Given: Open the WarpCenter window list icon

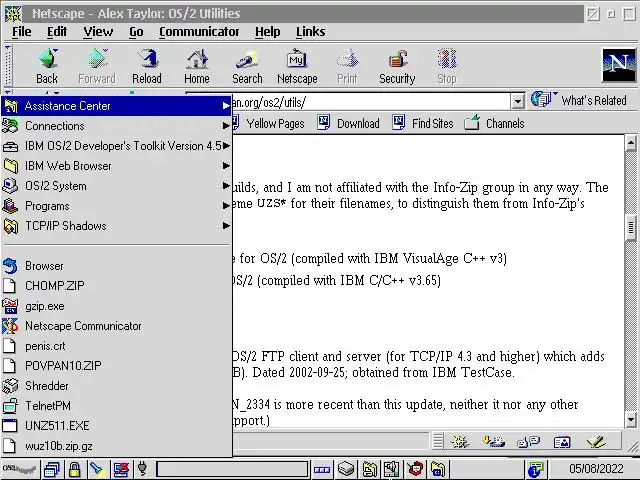Looking at the screenshot, I should tap(51, 469).
